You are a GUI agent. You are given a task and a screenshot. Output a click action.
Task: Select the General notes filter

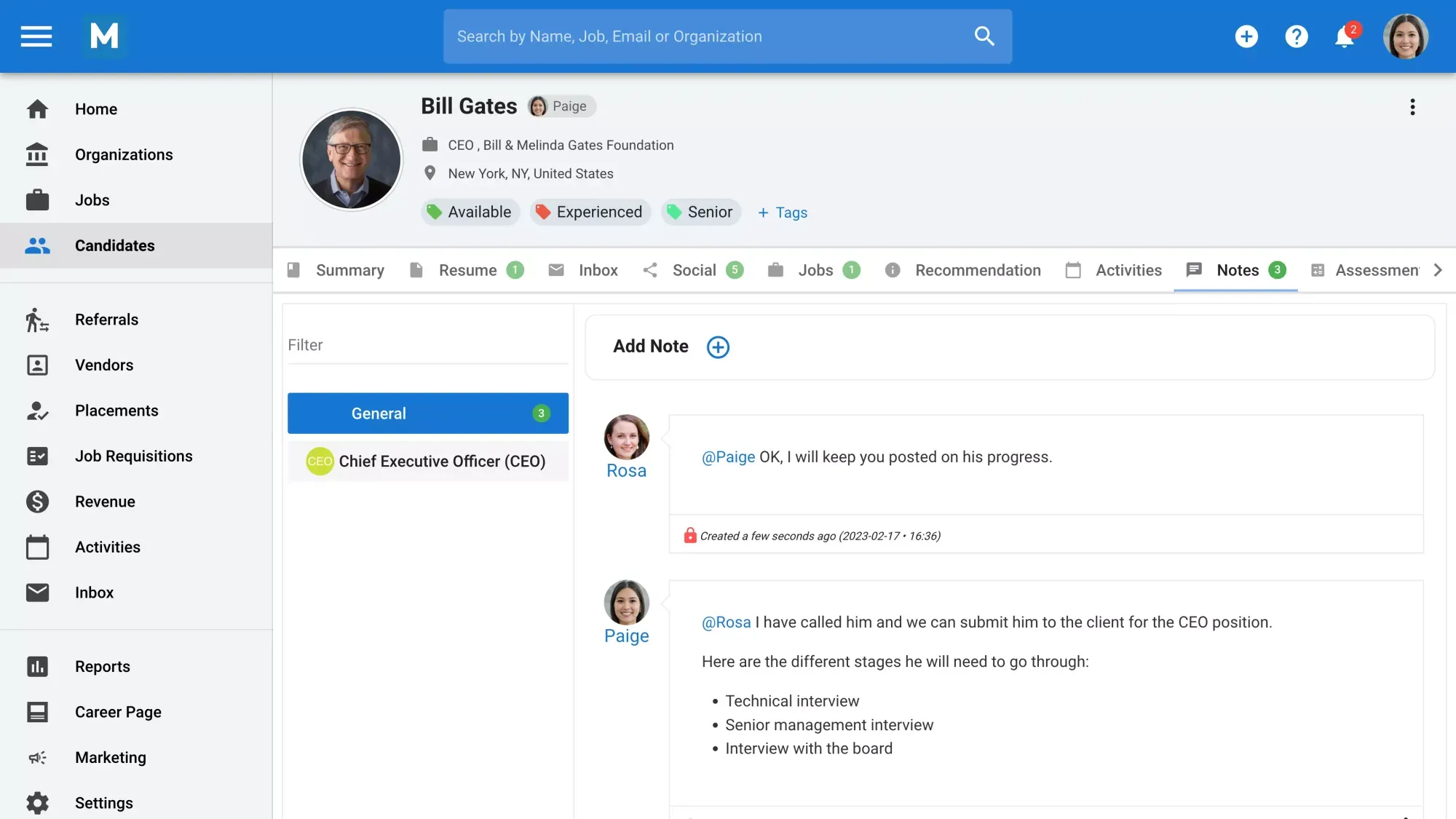pyautogui.click(x=427, y=413)
